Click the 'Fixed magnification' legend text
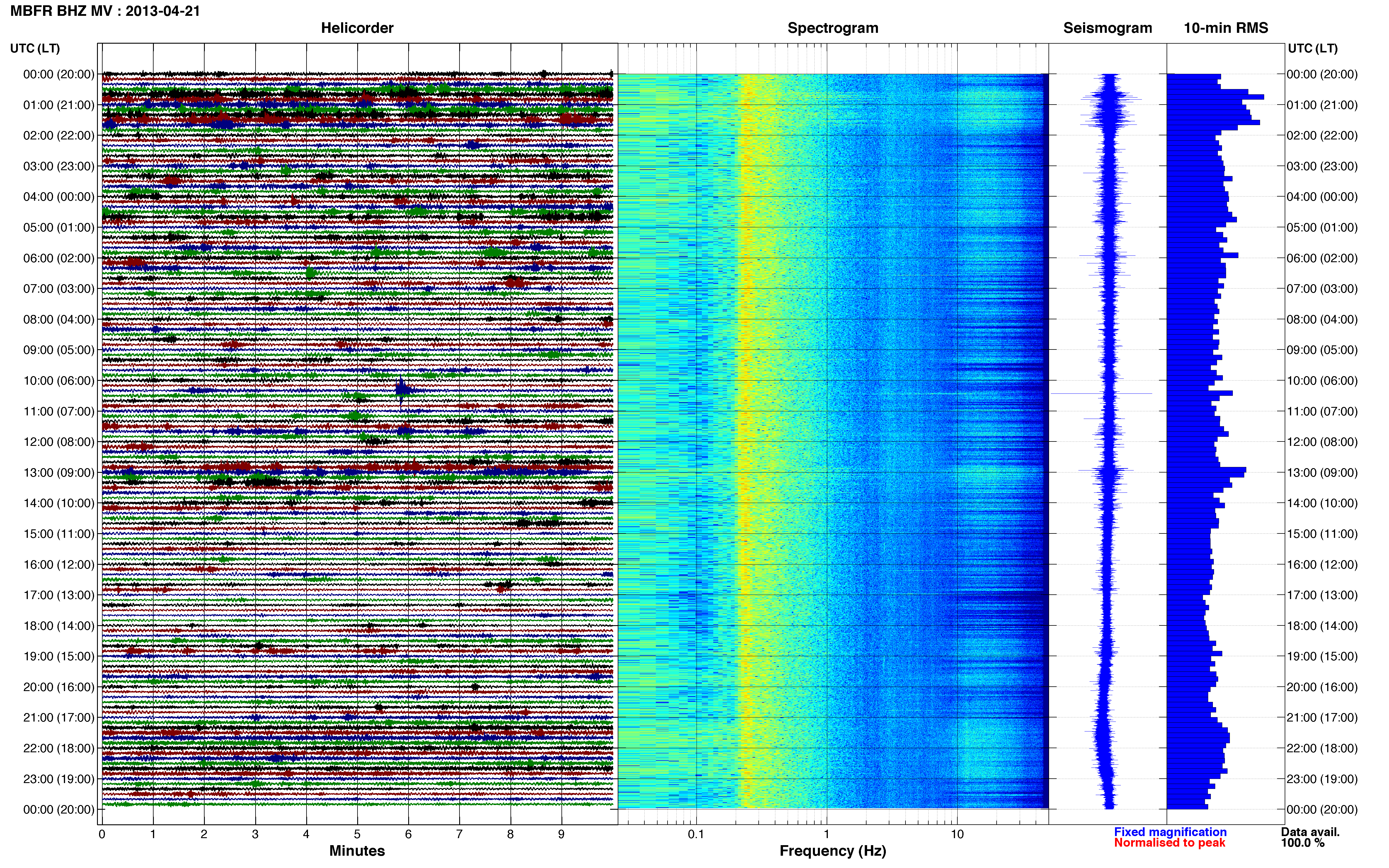 pos(1170,832)
